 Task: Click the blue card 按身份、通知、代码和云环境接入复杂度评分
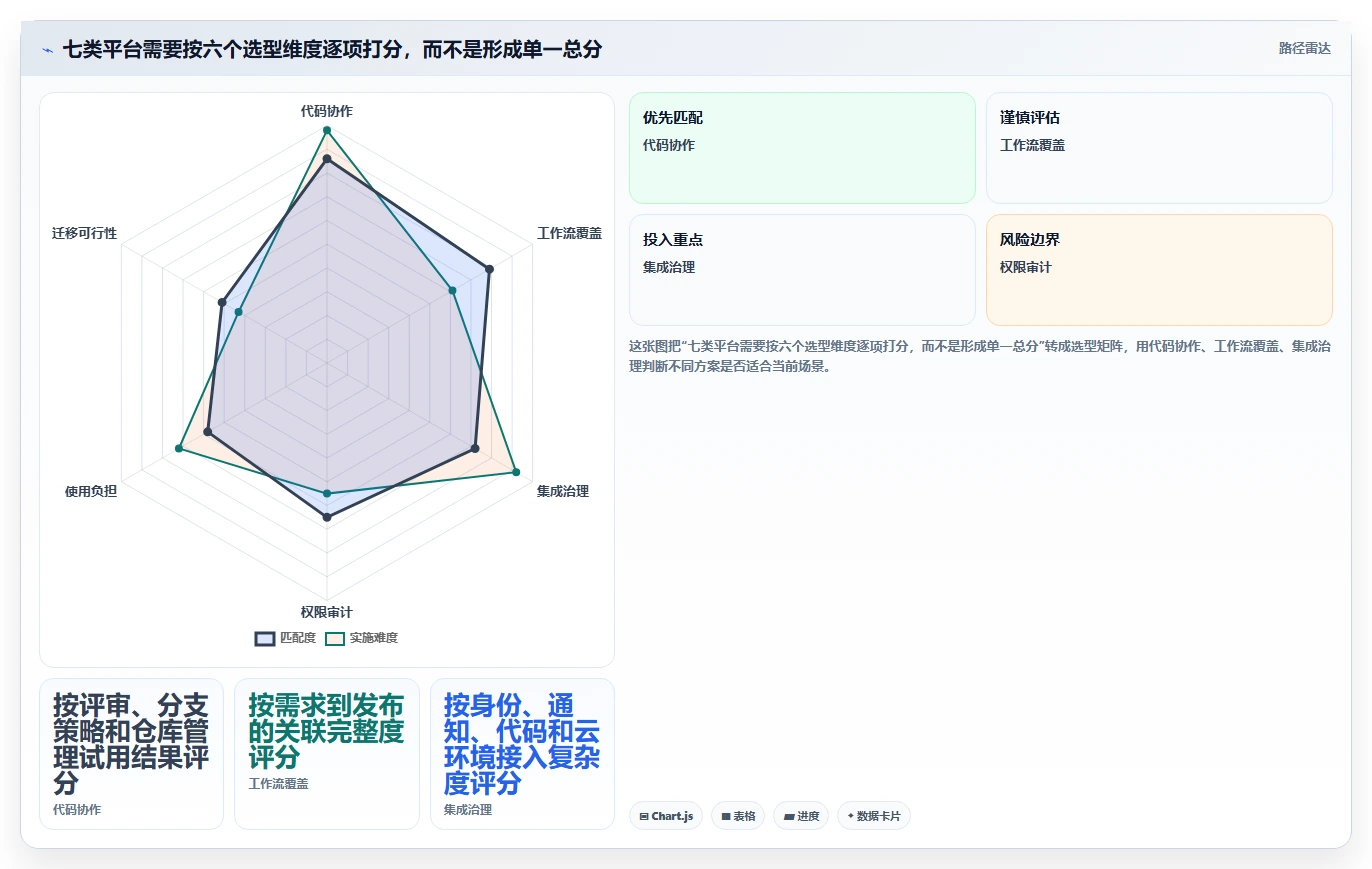click(522, 754)
